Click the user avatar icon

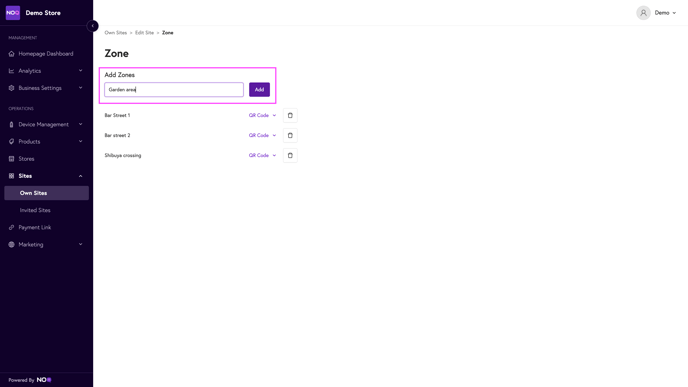pos(643,13)
